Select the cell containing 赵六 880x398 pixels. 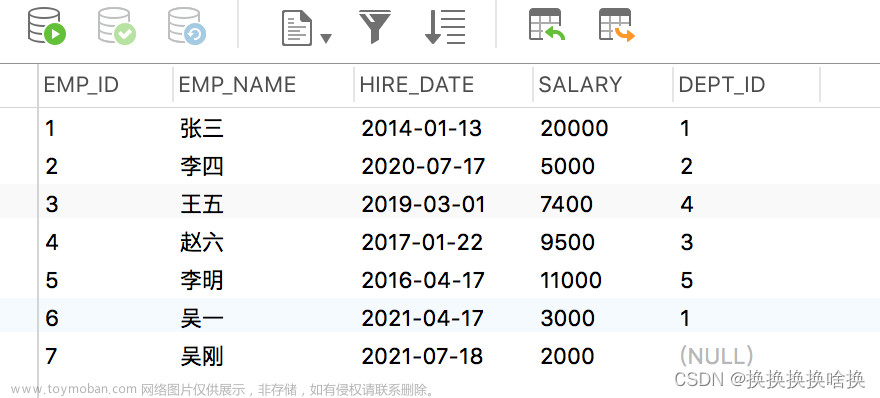point(202,243)
